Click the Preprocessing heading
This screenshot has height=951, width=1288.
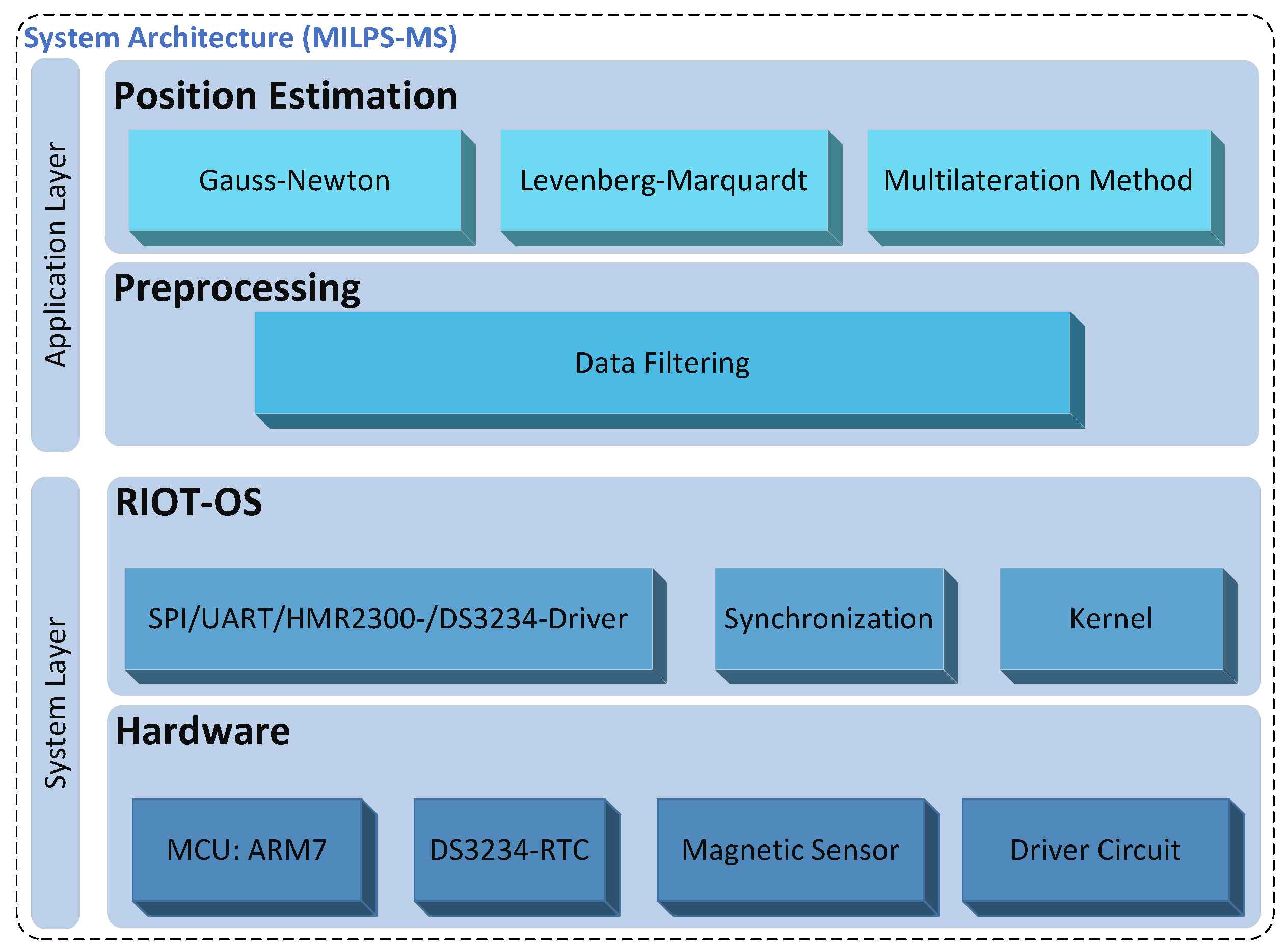pyautogui.click(x=237, y=288)
